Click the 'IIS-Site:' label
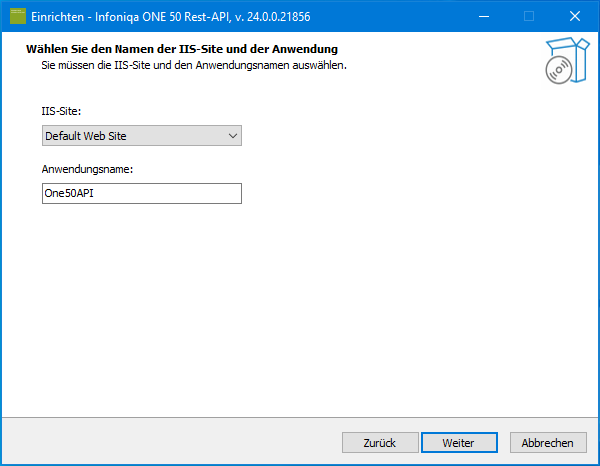The height and width of the screenshot is (466, 600). click(61, 111)
